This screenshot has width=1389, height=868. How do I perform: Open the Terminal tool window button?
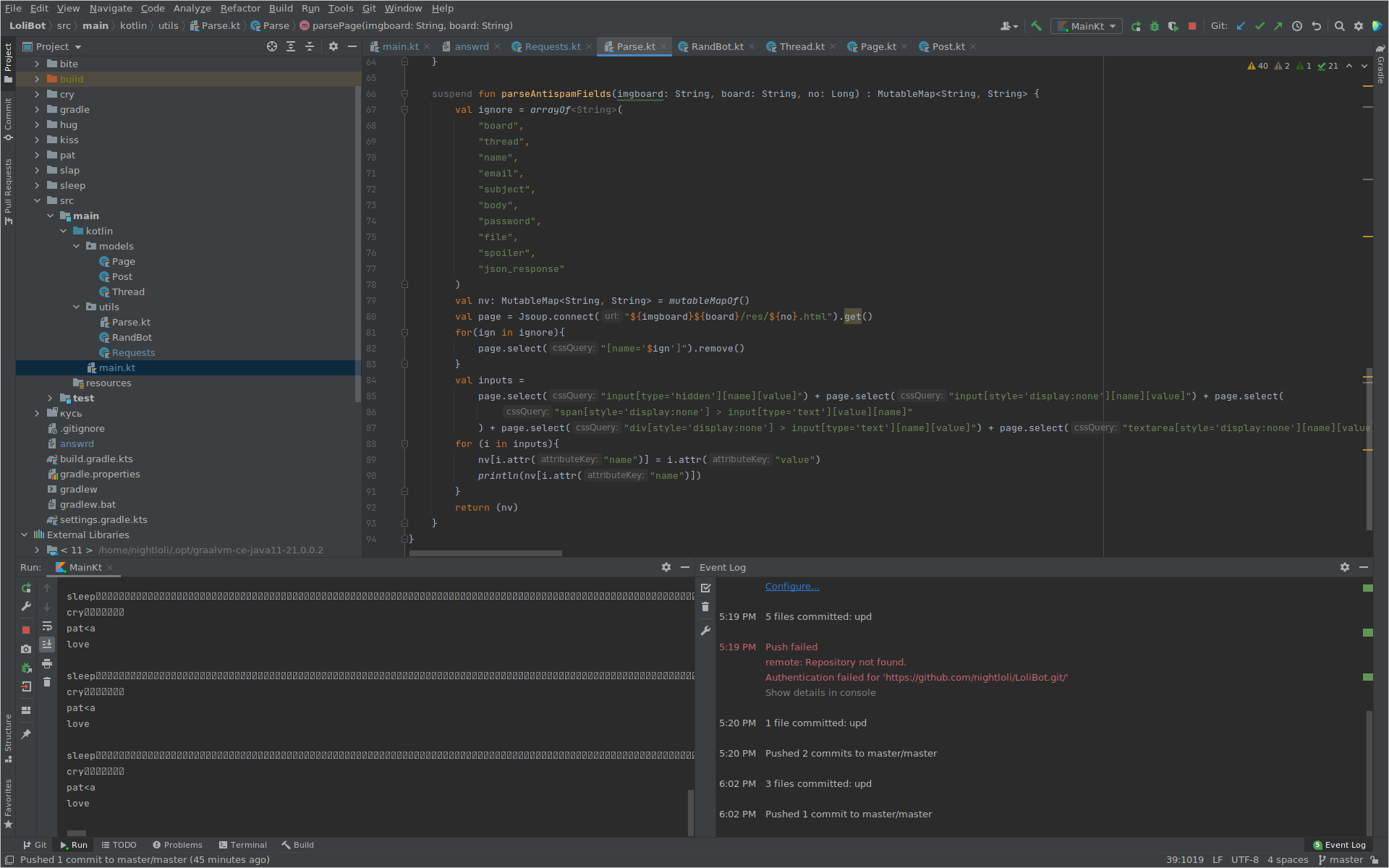(x=243, y=845)
